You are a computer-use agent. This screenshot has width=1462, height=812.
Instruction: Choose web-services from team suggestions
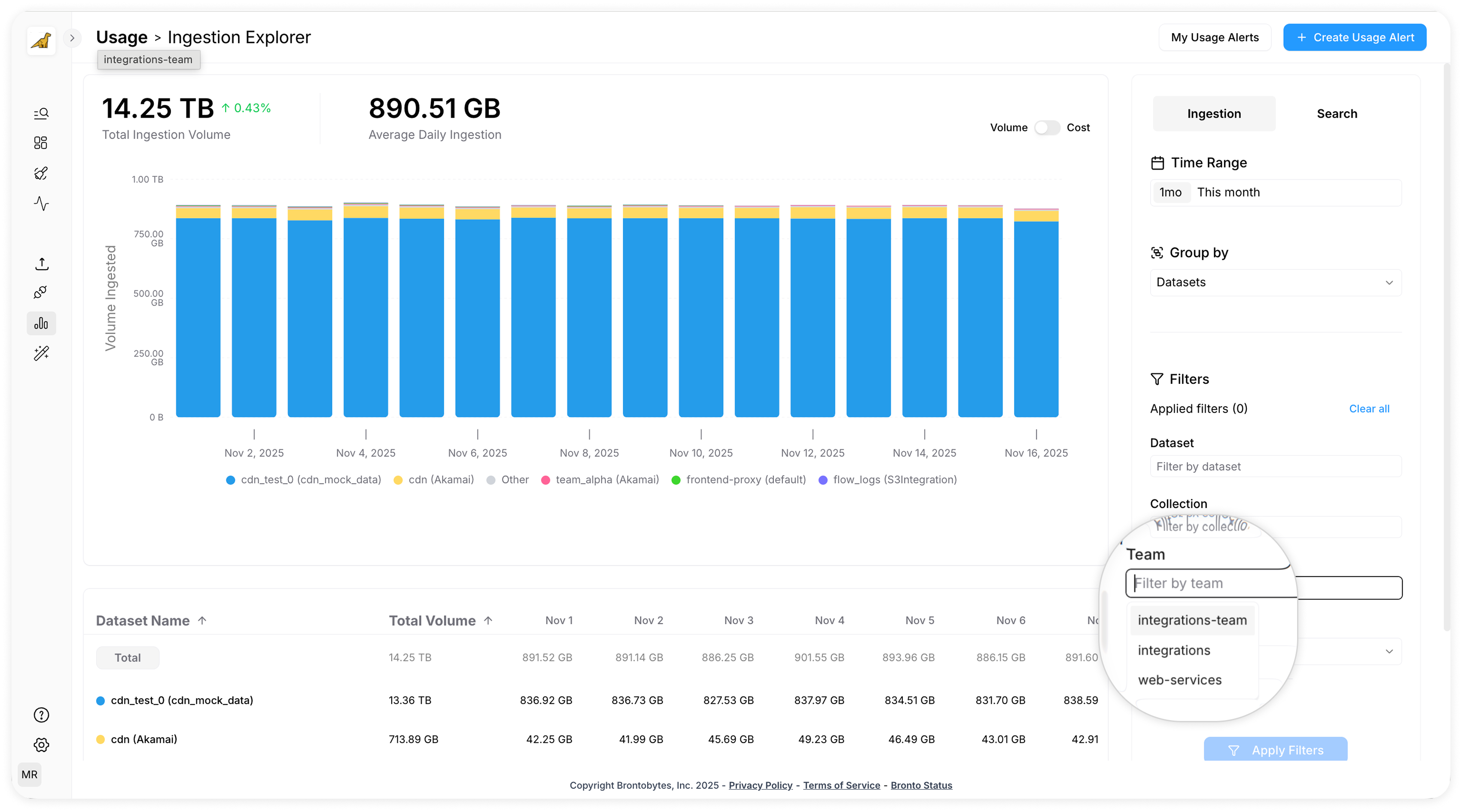pos(1179,680)
